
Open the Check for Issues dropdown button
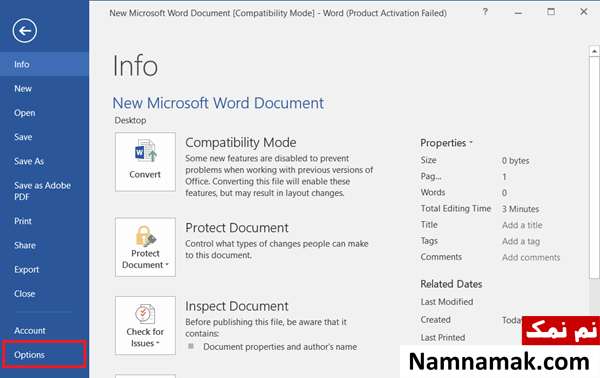point(145,326)
